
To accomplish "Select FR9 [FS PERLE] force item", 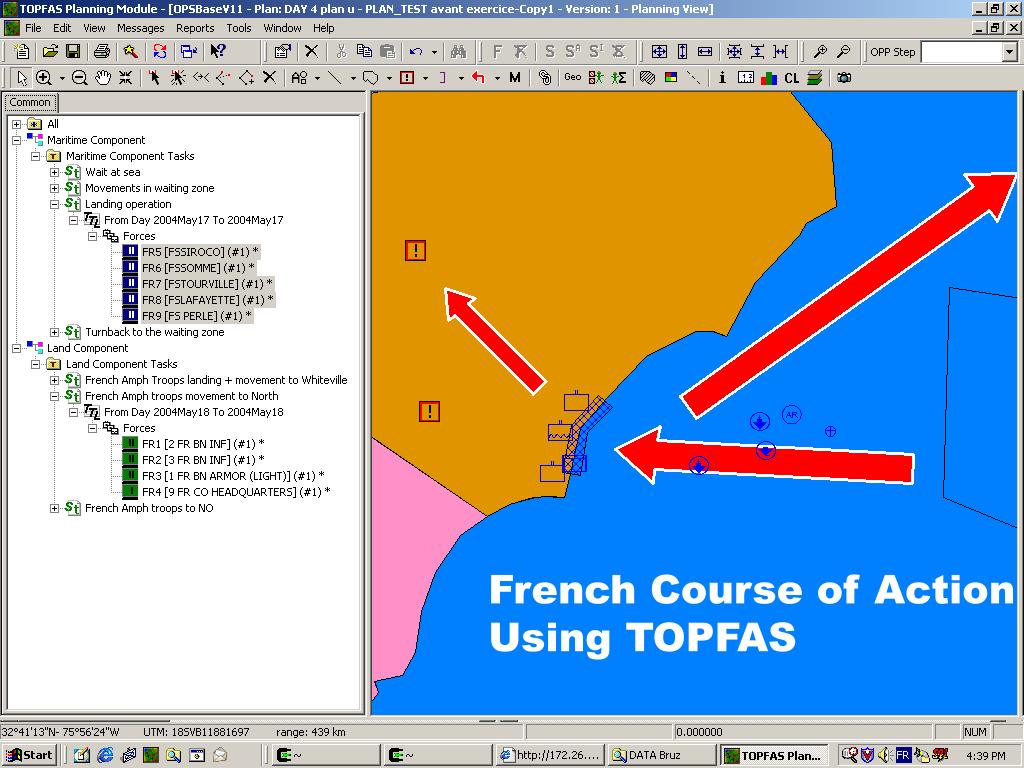I will click(x=196, y=316).
